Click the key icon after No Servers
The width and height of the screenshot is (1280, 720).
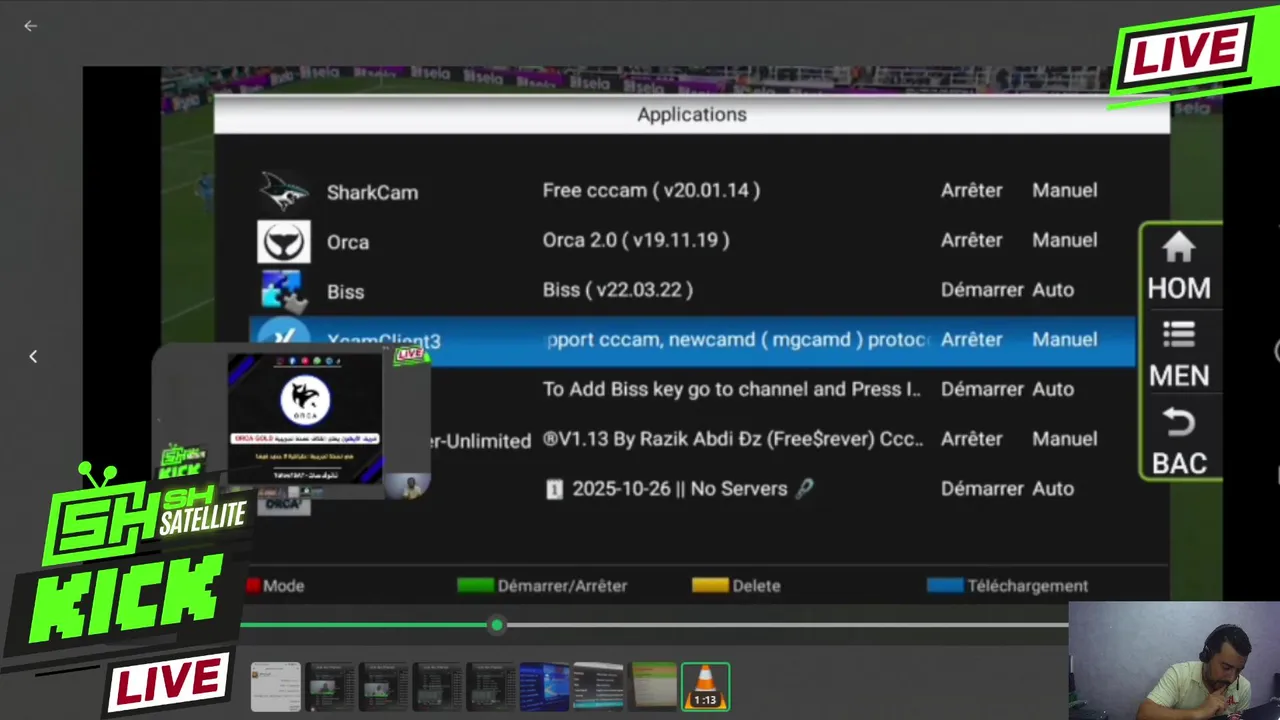(804, 489)
